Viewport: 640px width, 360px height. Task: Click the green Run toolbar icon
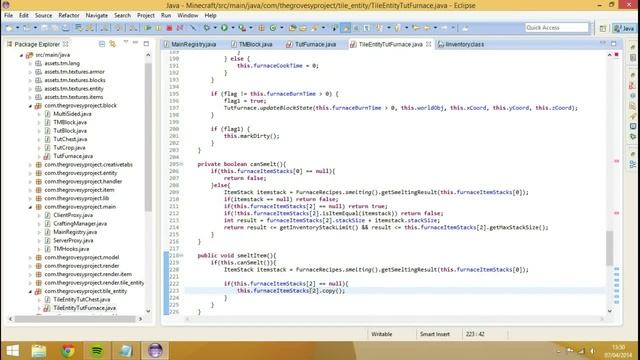pos(224,28)
